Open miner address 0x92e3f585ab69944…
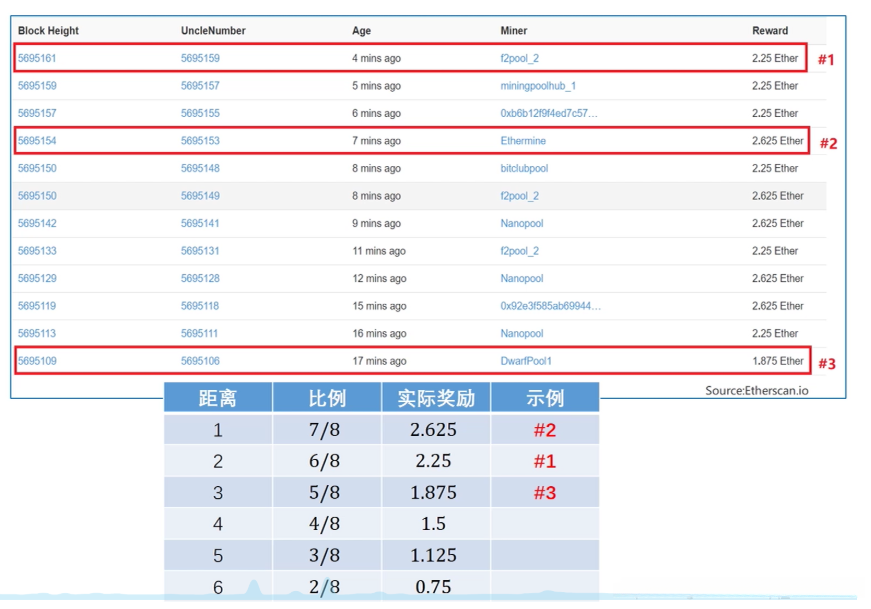Screen dimensions: 871x609 (x=550, y=306)
